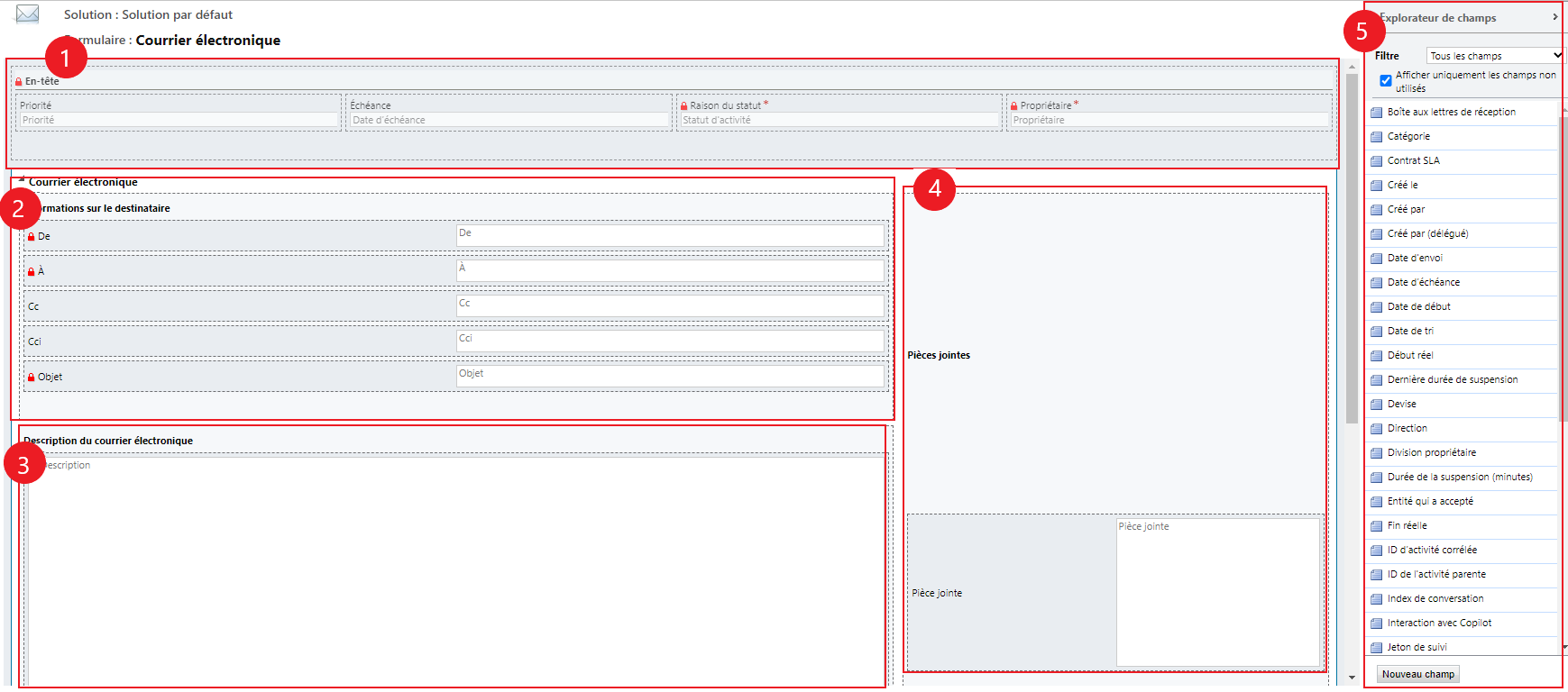1568x692 pixels.
Task: Click the field icon beside Date de tri
Action: tap(1376, 332)
